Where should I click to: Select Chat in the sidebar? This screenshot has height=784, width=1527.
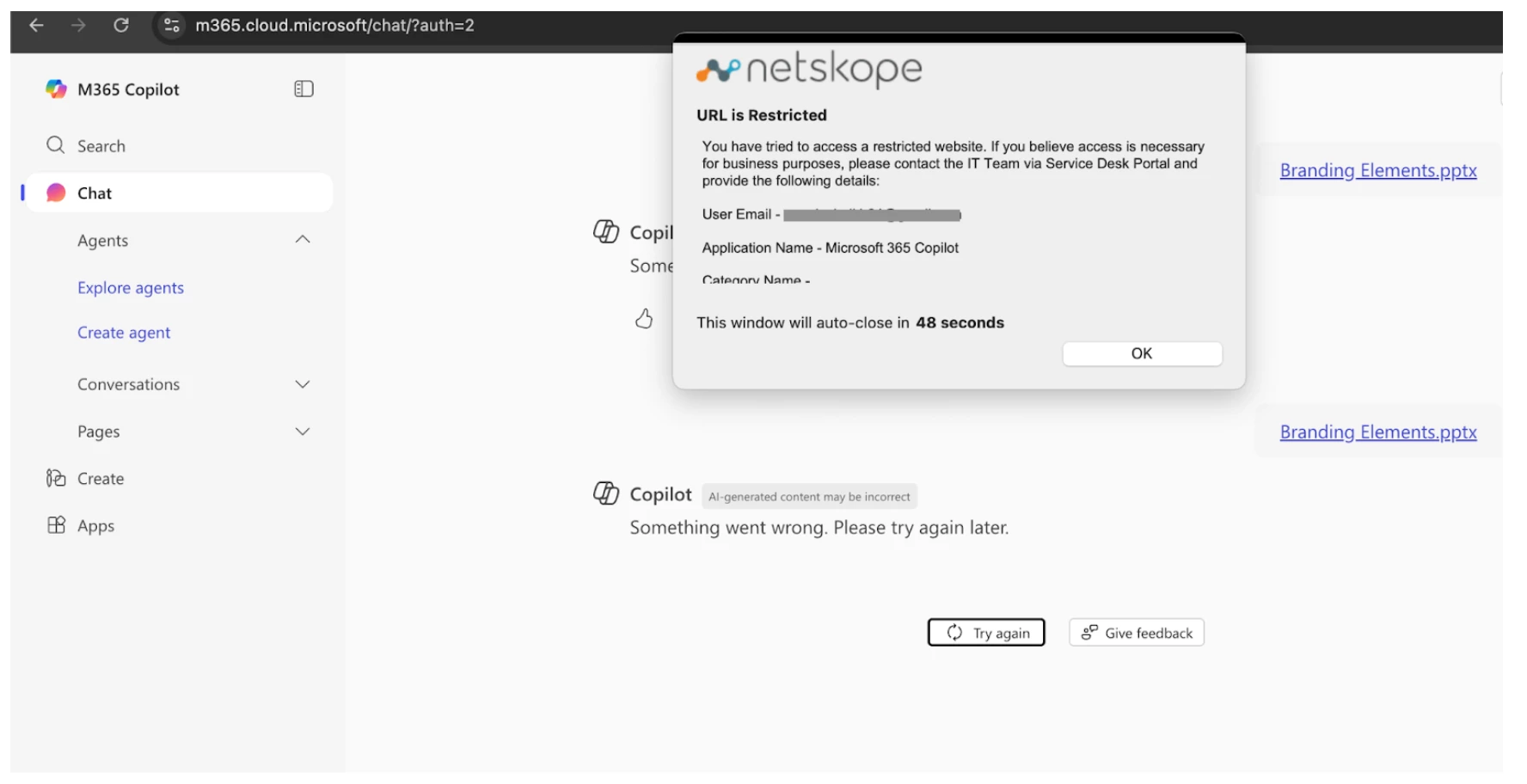coord(178,193)
